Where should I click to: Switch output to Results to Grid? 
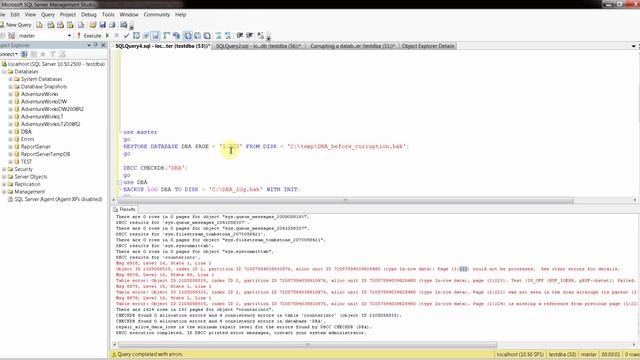coord(197,36)
